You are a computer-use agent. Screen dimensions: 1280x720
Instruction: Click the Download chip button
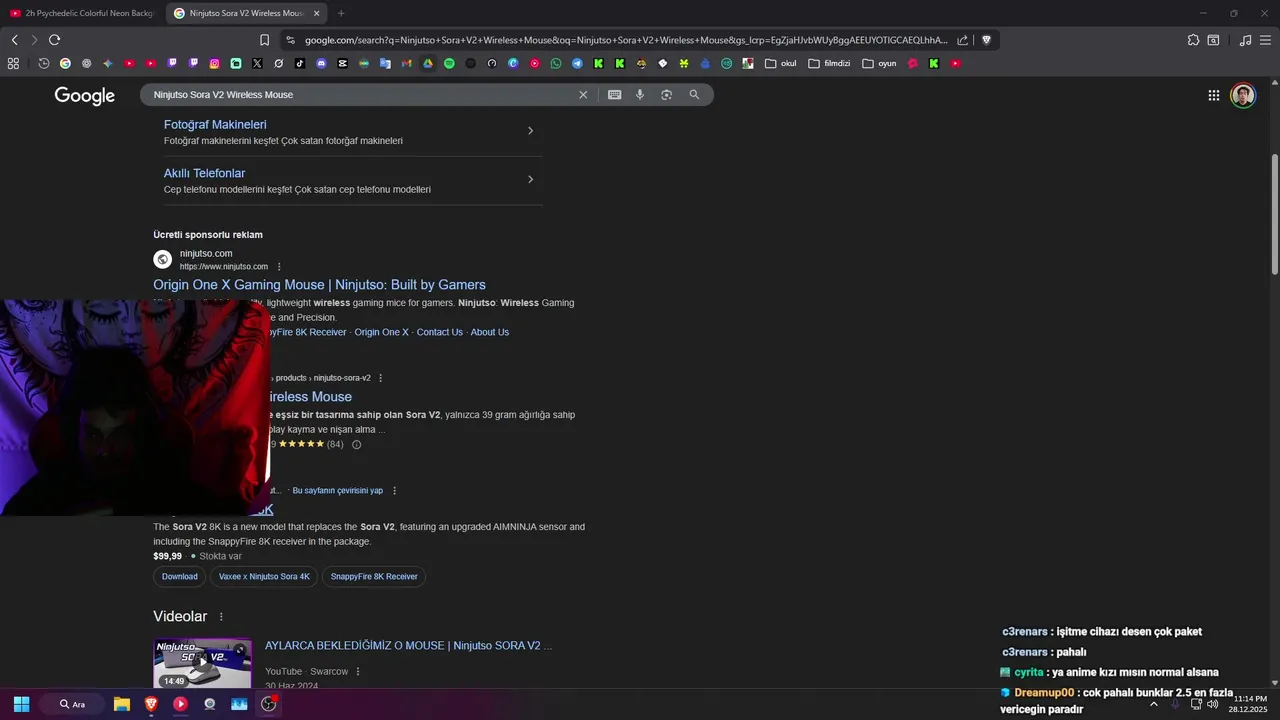click(x=180, y=577)
